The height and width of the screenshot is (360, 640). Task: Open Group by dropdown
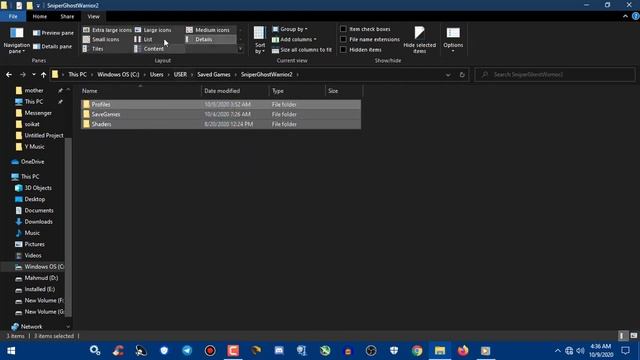[290, 29]
